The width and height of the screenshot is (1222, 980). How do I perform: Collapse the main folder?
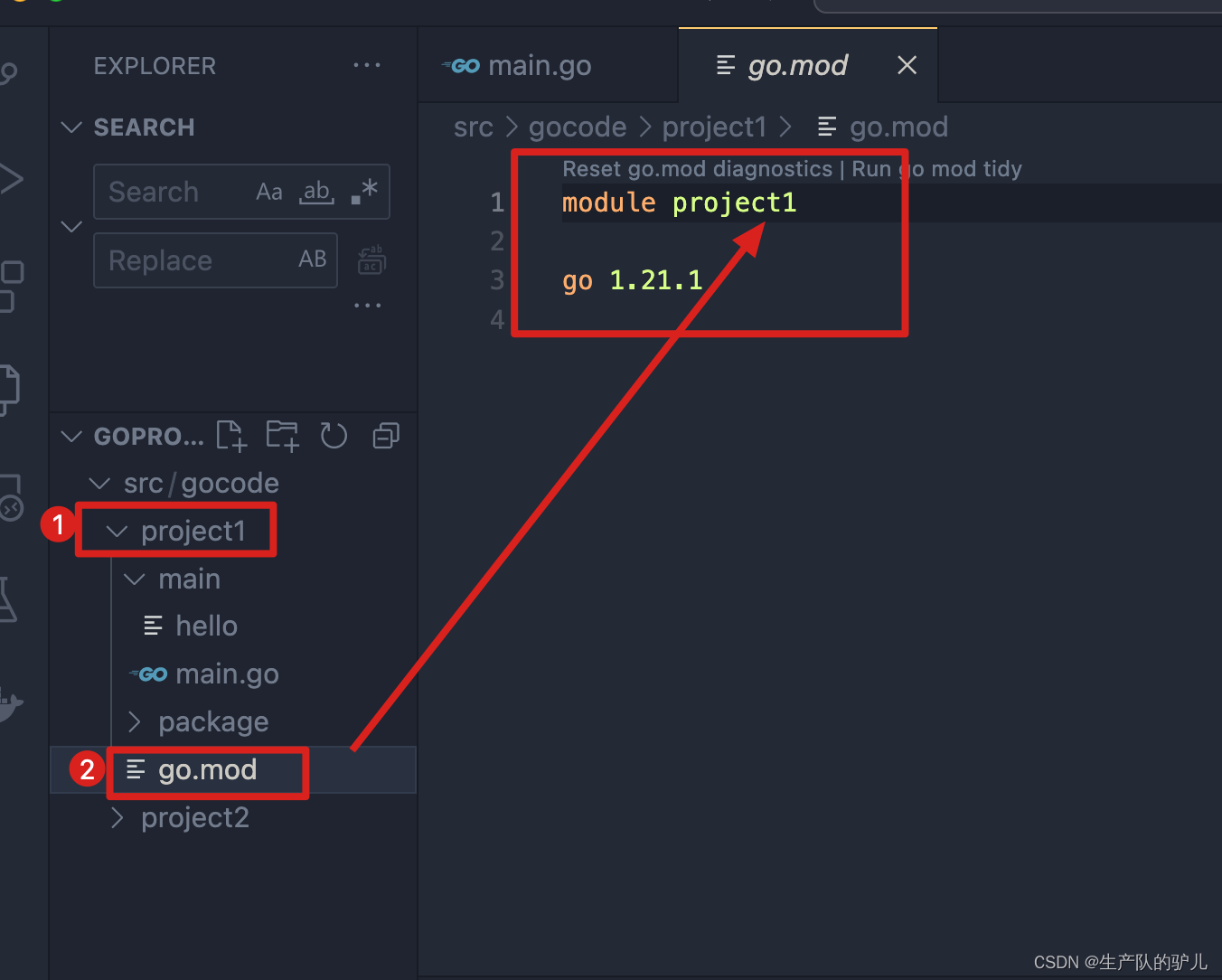[x=173, y=579]
